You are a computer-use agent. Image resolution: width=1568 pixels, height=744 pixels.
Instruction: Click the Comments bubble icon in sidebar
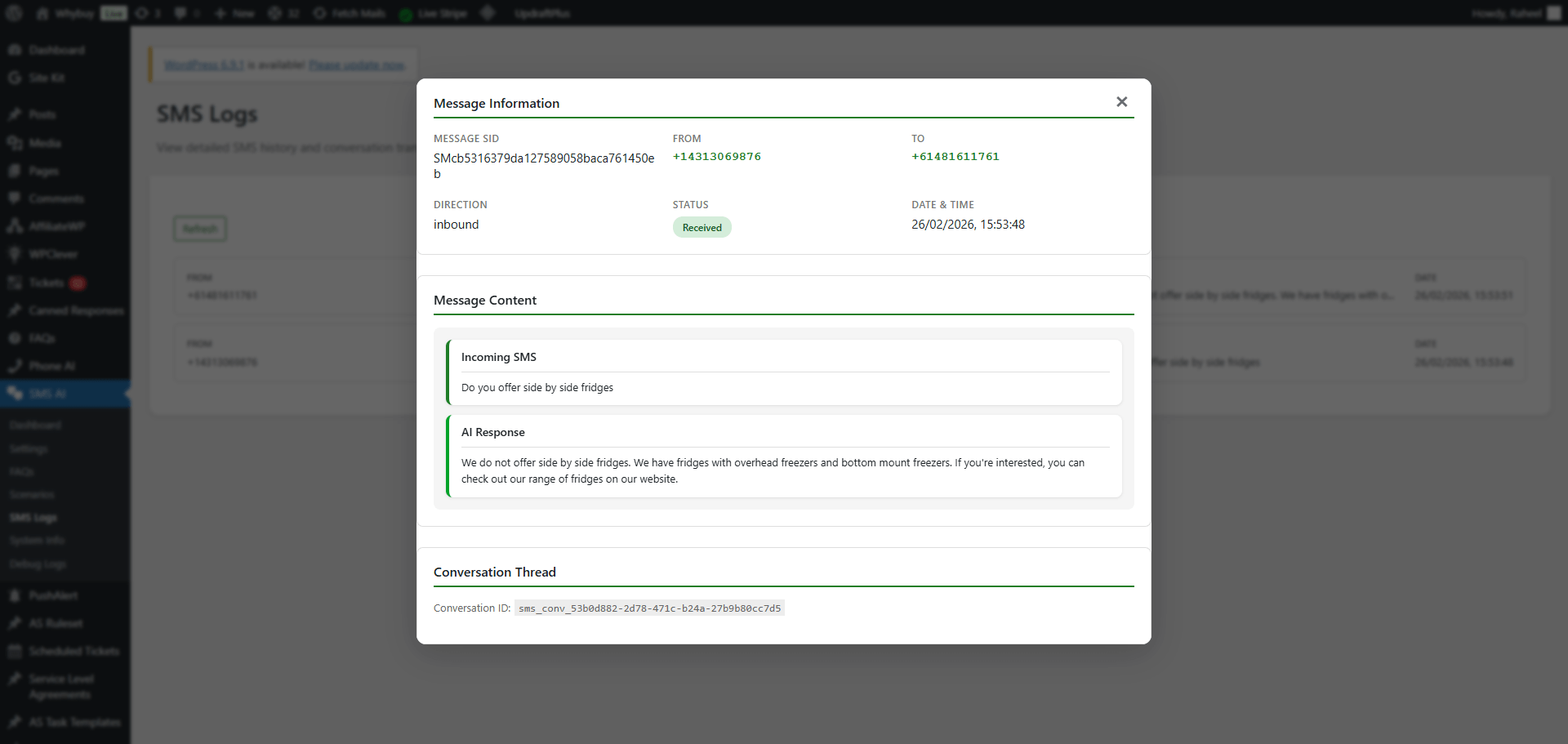(15, 198)
